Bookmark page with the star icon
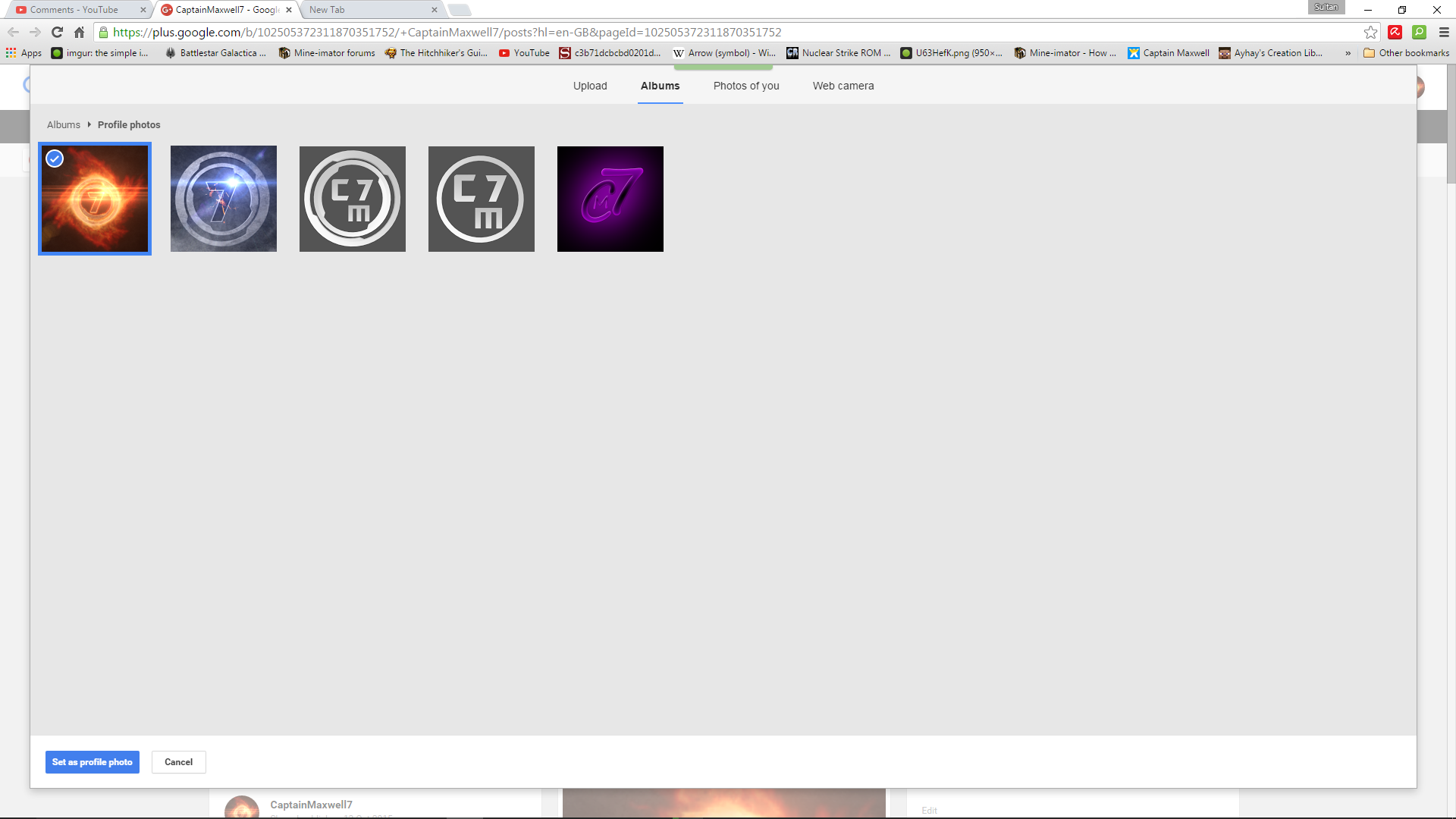The image size is (1456, 819). click(x=1370, y=32)
